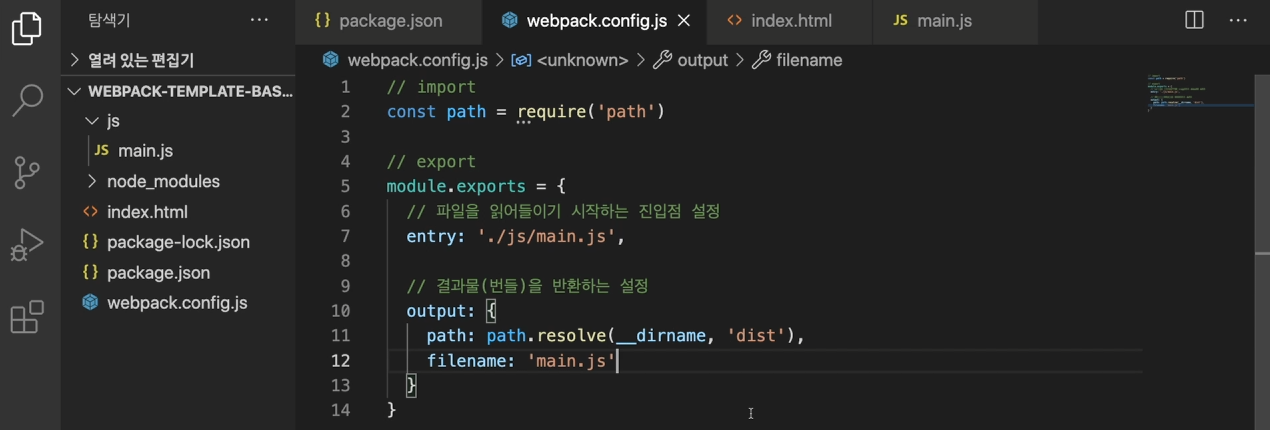Open editor more actions ellipsis
Viewport: 1270px width, 430px height.
pos(1237,20)
